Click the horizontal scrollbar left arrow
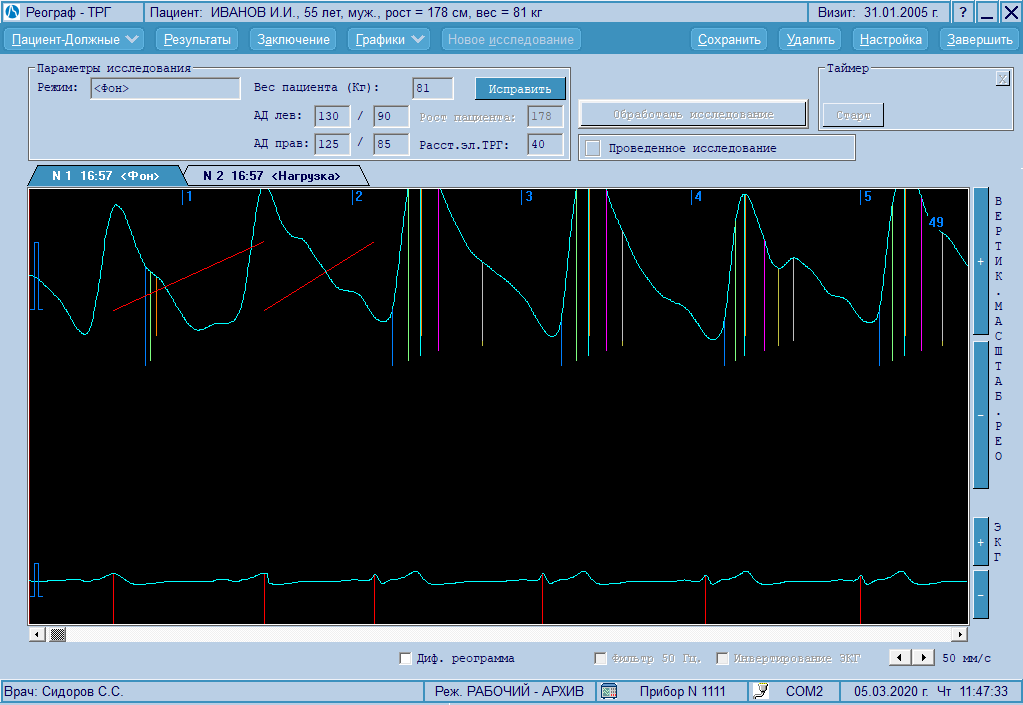Image resolution: width=1023 pixels, height=705 pixels. click(x=37, y=634)
